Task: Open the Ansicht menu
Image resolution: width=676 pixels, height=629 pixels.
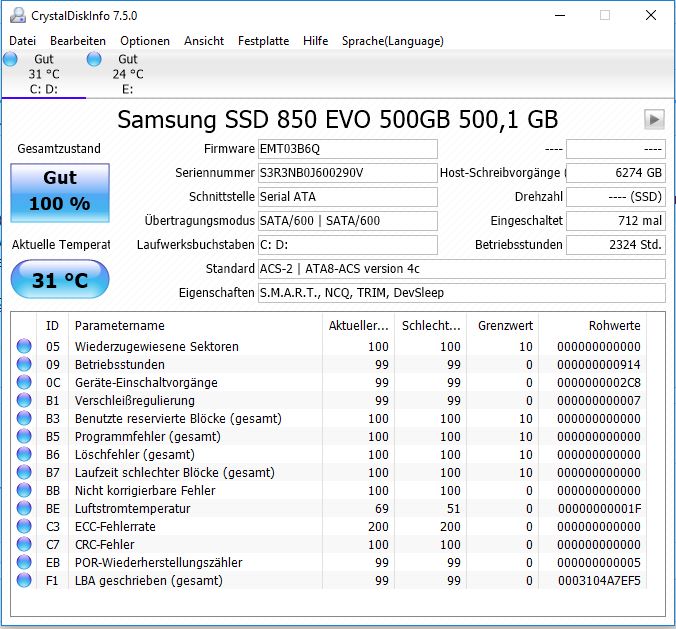Action: point(204,41)
